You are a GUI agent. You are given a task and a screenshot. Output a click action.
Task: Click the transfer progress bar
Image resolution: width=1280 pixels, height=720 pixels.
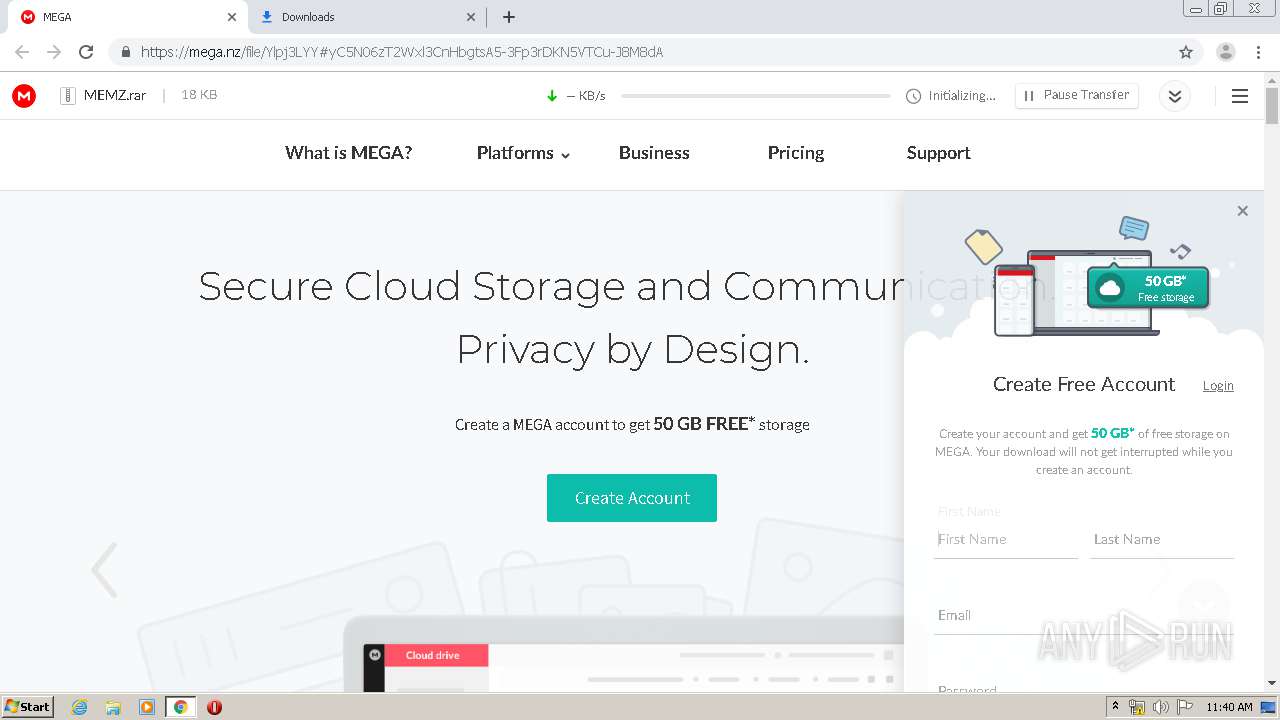(755, 96)
